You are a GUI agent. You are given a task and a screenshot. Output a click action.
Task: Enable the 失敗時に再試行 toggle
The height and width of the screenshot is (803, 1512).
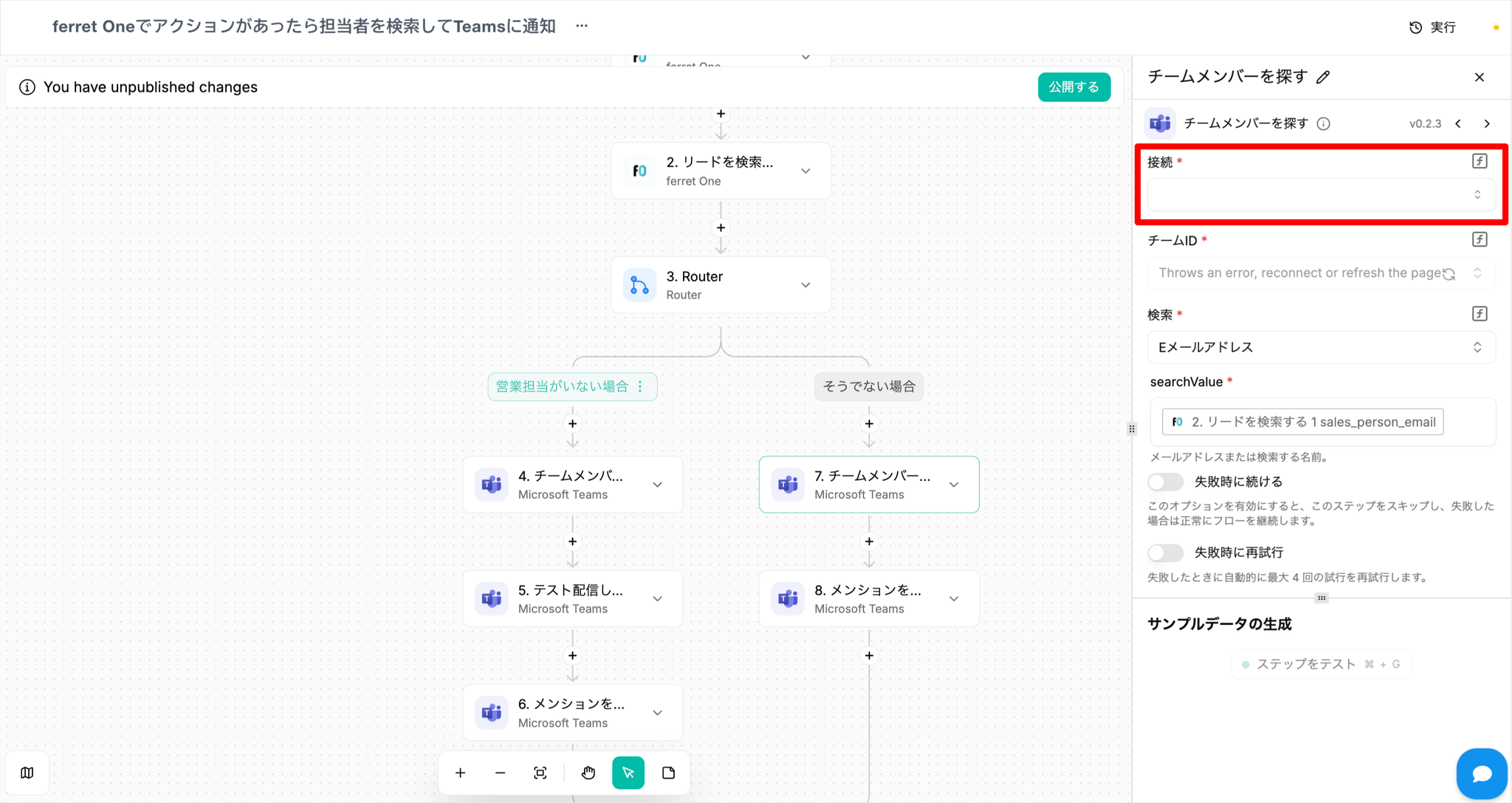click(x=1165, y=553)
